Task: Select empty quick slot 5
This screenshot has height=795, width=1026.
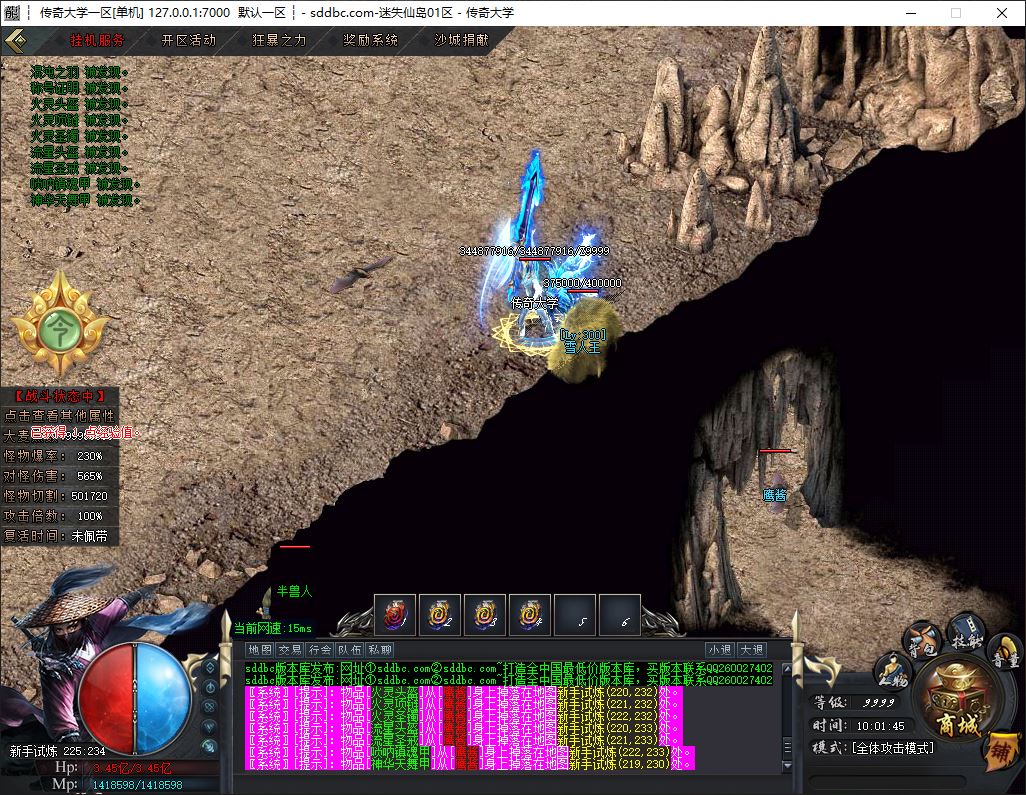Action: point(575,615)
